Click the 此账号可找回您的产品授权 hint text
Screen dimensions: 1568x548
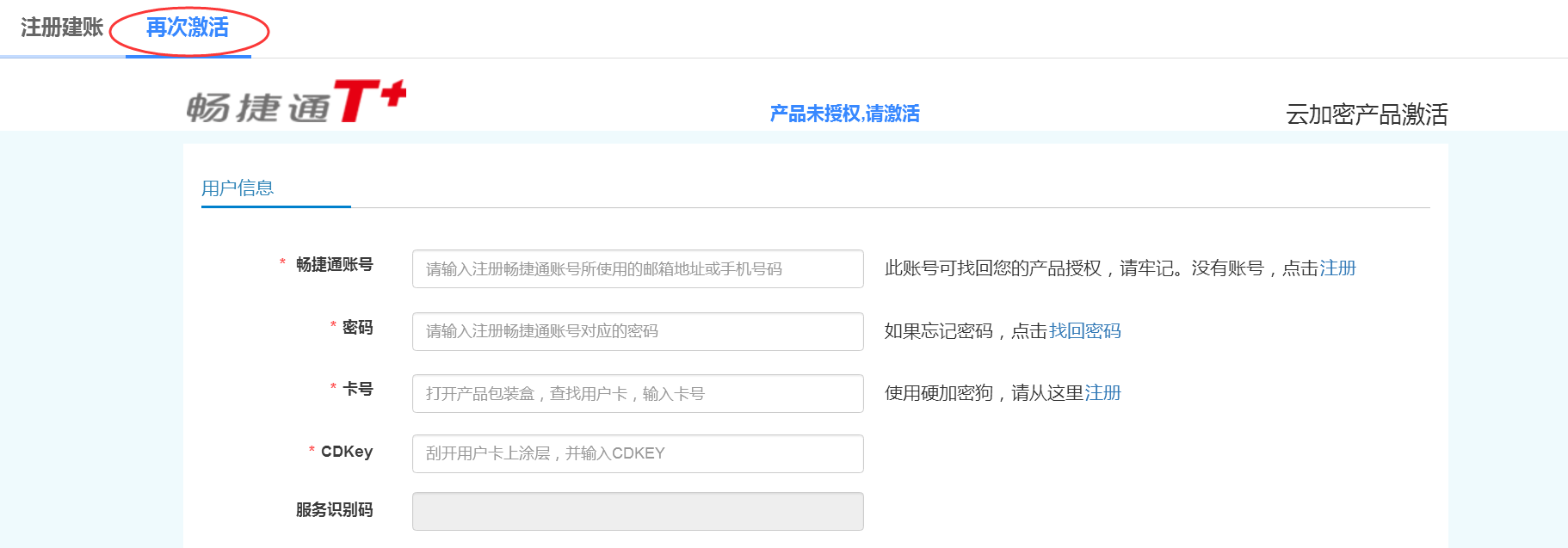pos(993,268)
